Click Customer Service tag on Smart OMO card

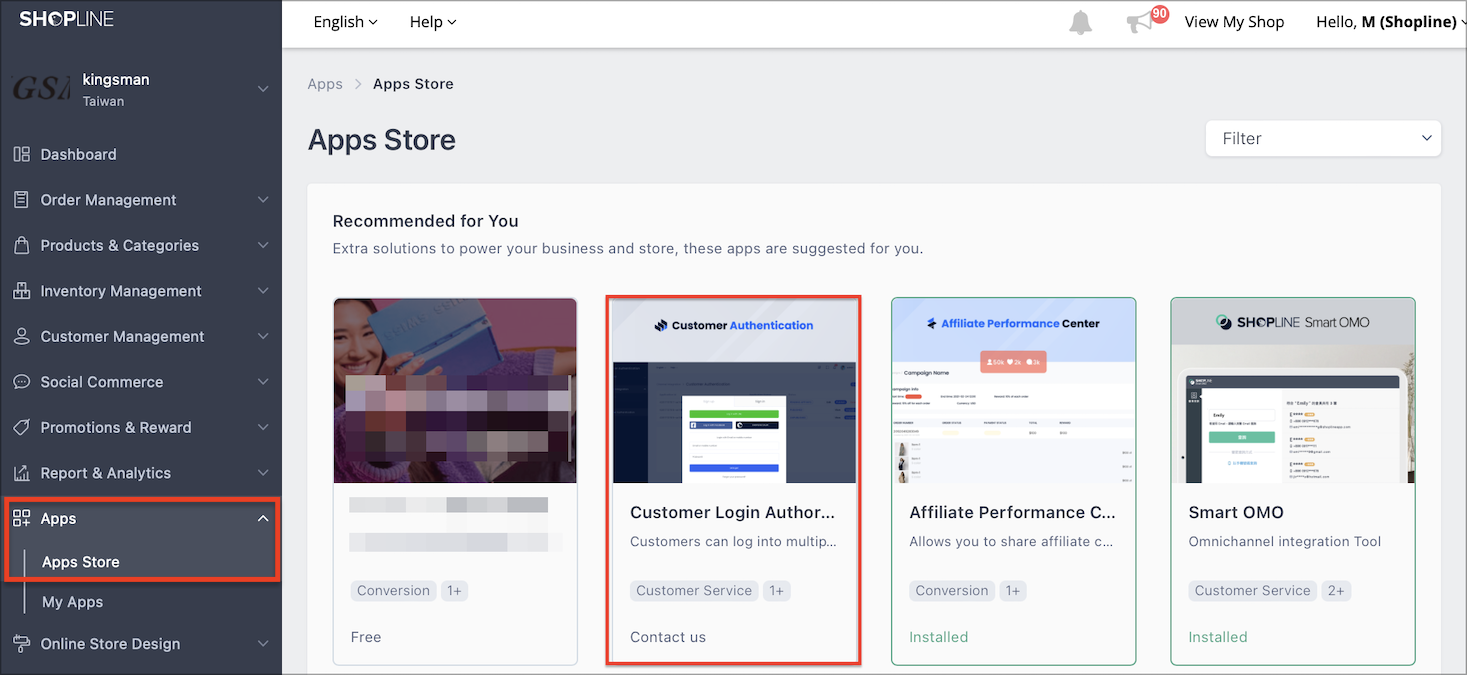[x=1252, y=591]
